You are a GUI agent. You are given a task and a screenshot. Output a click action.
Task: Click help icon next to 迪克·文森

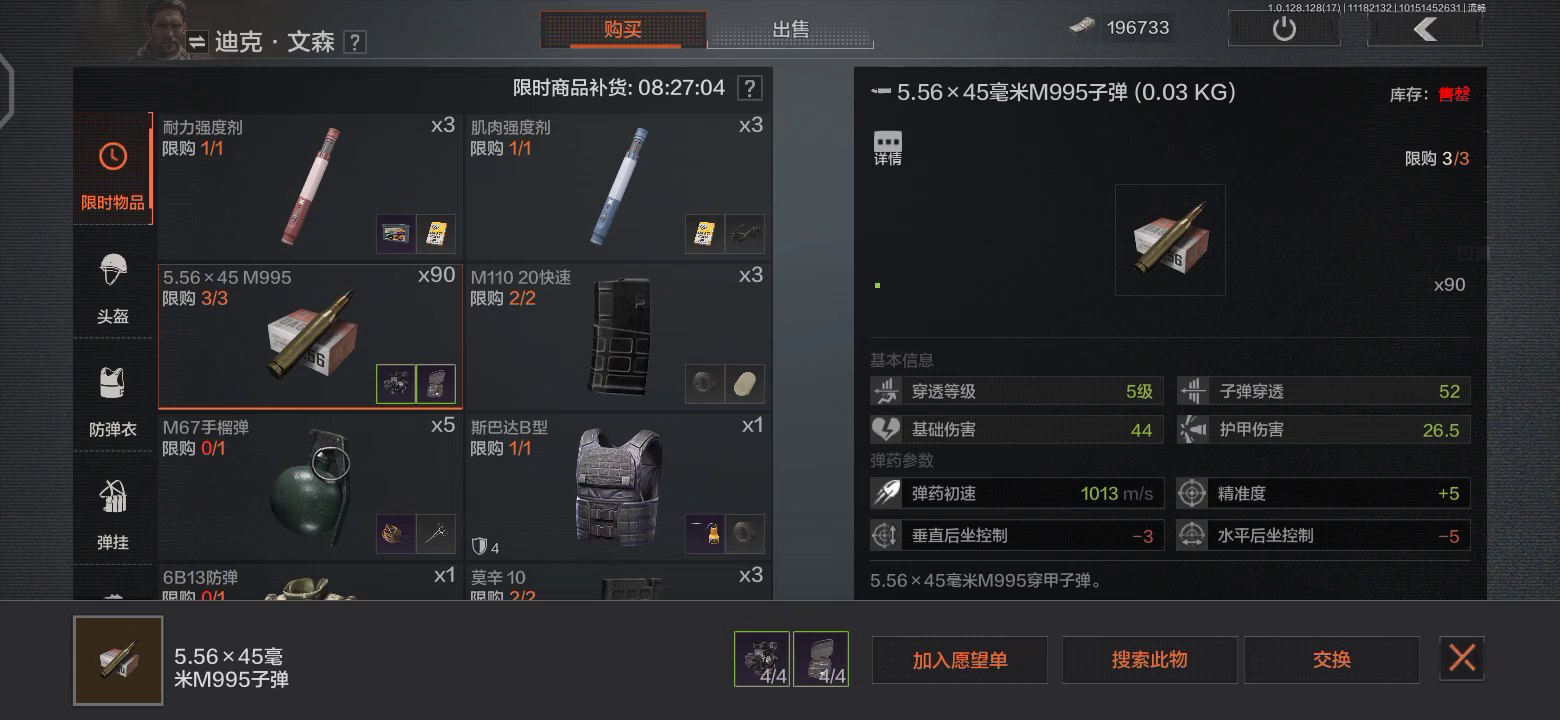[354, 42]
